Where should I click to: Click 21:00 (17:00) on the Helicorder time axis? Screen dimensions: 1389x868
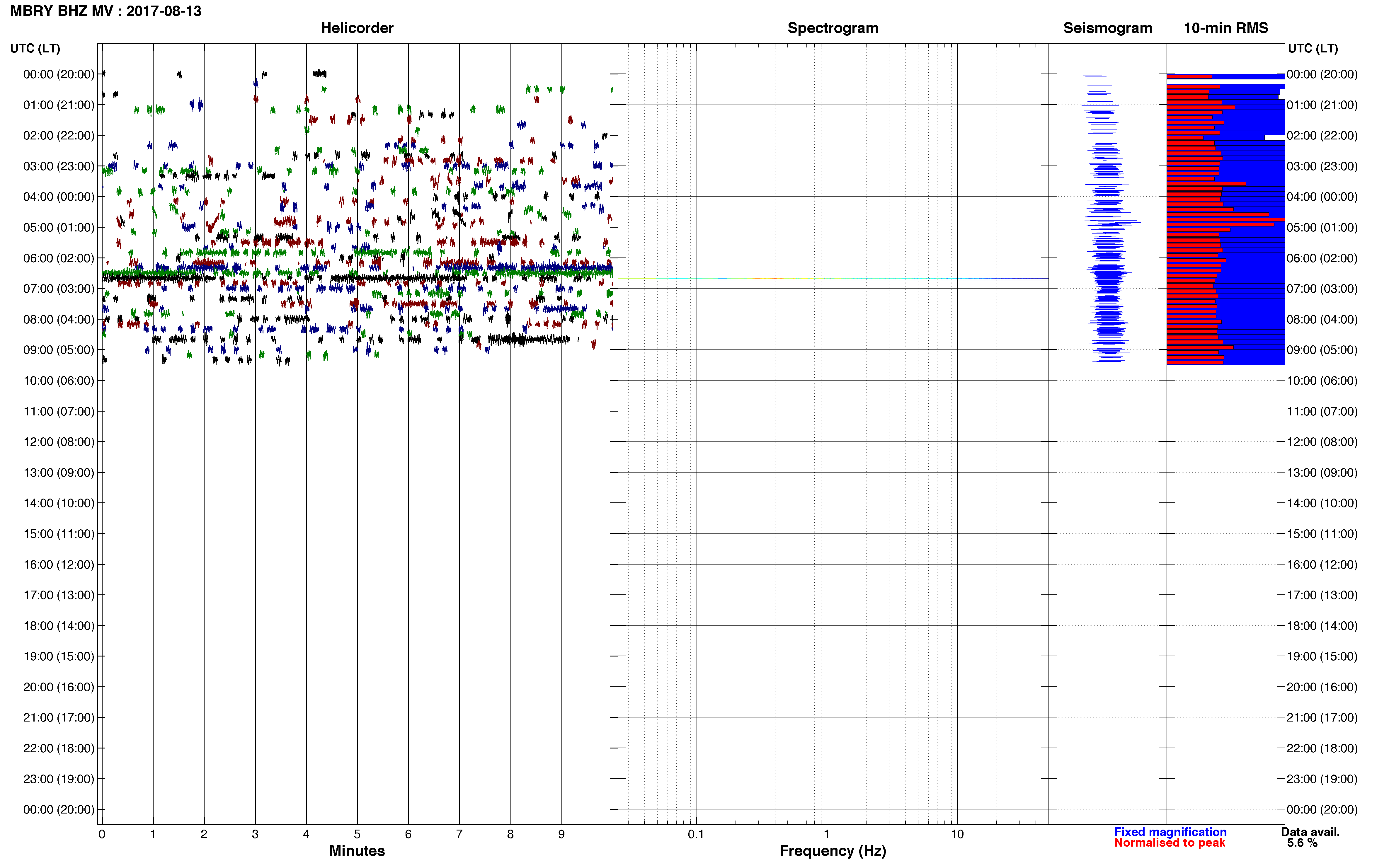tap(59, 717)
